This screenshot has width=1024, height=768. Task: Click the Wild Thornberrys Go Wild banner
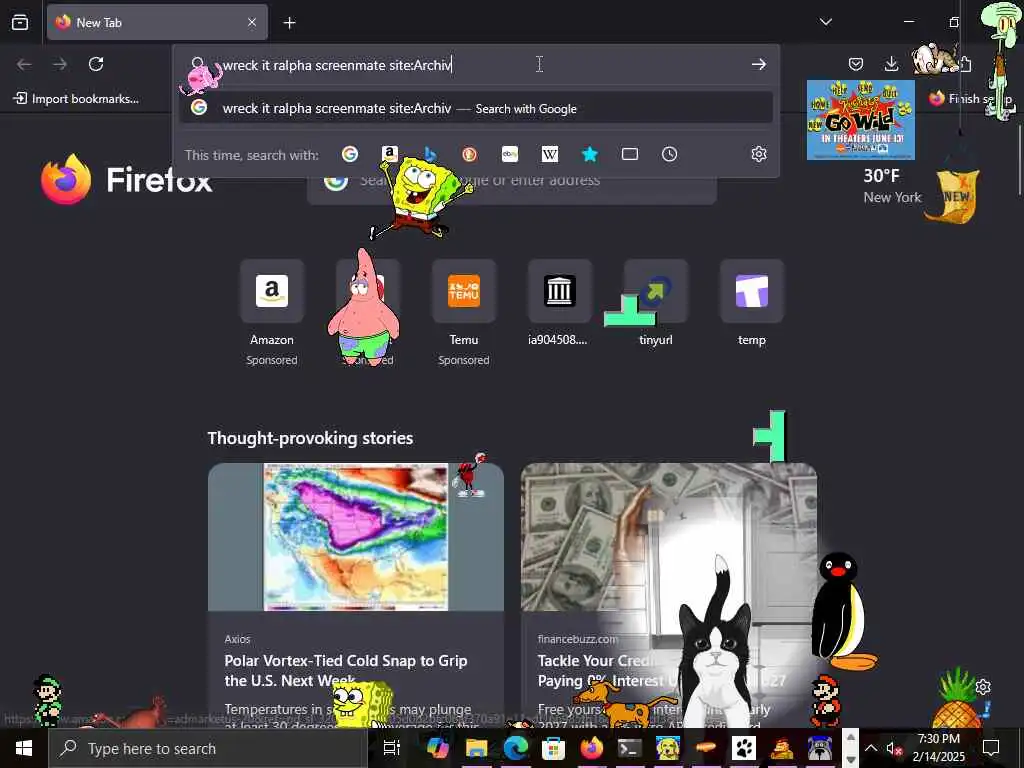pyautogui.click(x=861, y=120)
